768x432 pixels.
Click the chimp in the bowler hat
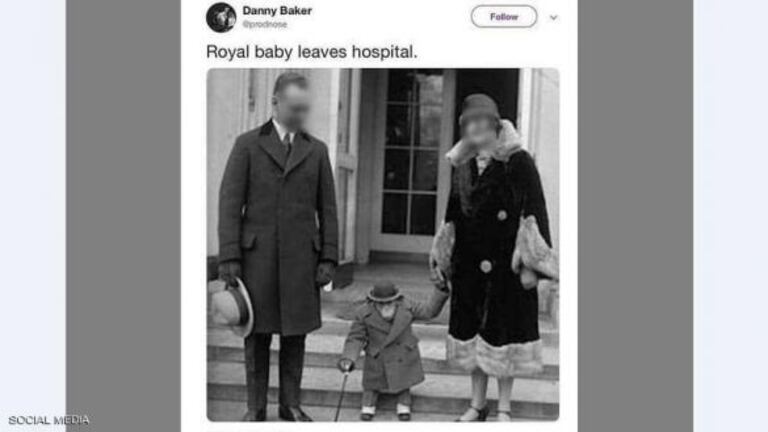[387, 350]
